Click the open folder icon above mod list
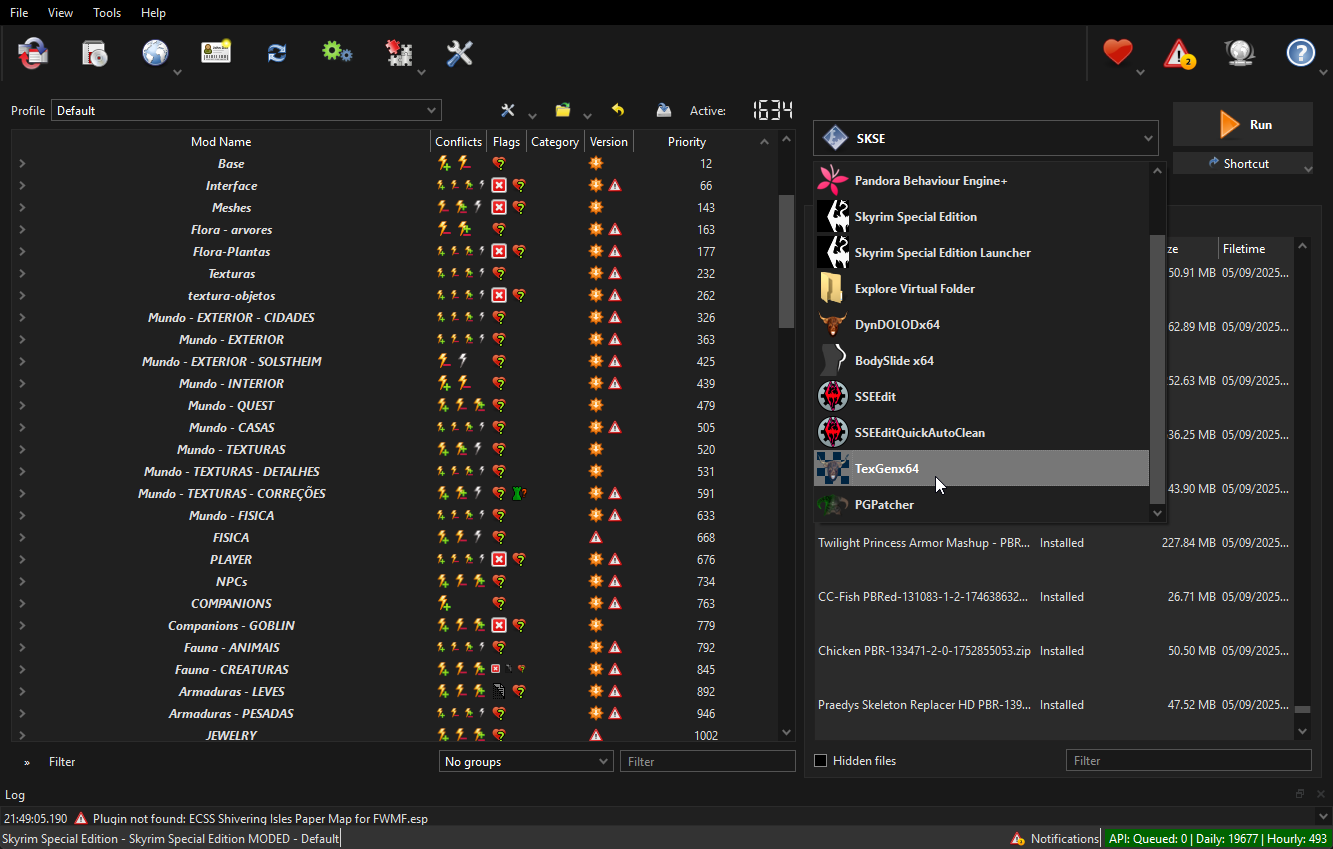This screenshot has height=849, width=1333. pyautogui.click(x=563, y=110)
